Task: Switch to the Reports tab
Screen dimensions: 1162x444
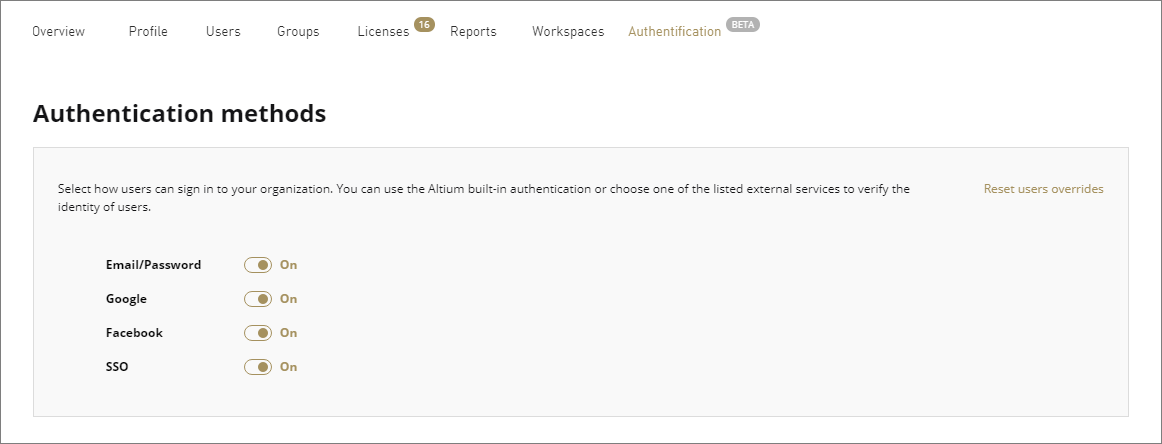Action: point(473,31)
